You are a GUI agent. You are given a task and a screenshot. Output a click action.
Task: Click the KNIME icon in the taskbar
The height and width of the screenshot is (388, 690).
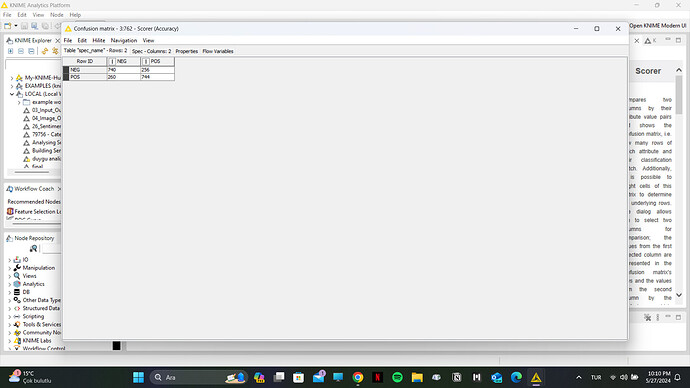coord(536,377)
